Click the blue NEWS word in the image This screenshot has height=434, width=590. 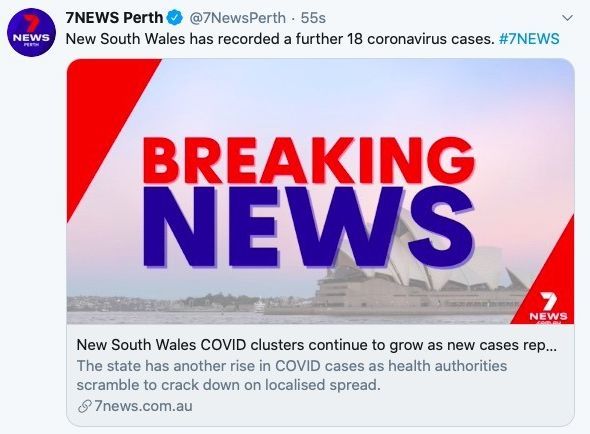308,227
